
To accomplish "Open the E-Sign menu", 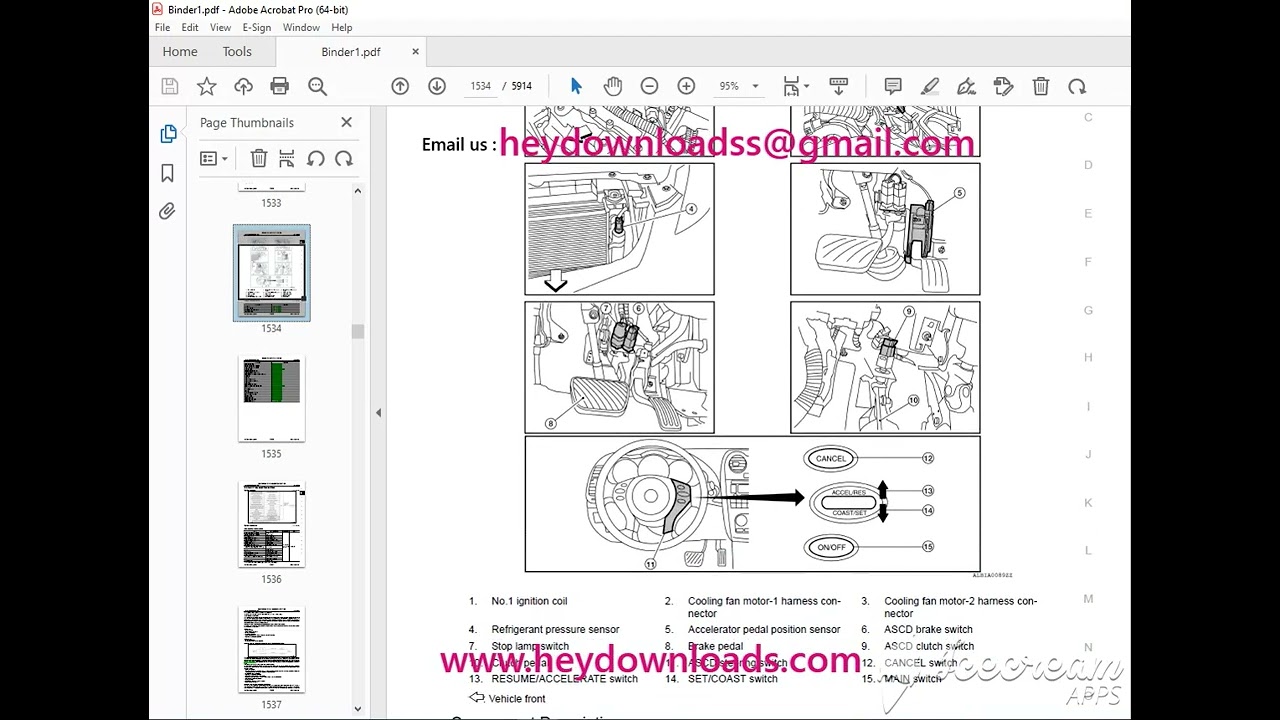I will (257, 28).
